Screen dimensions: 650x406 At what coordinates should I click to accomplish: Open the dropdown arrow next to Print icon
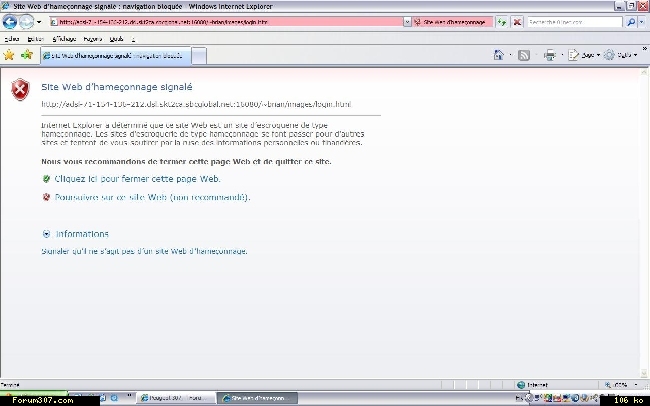562,55
